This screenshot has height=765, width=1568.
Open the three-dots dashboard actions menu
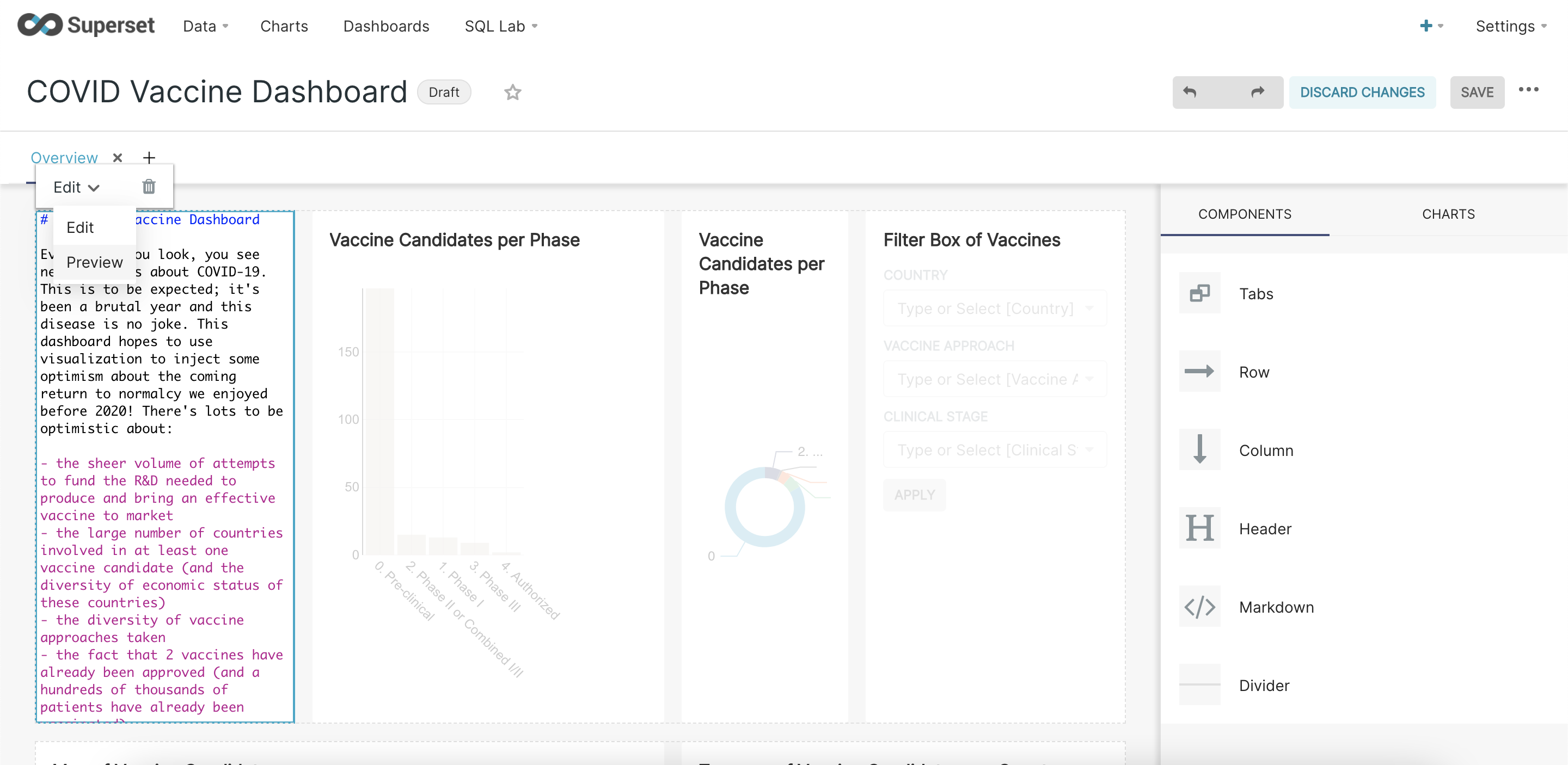click(1528, 90)
